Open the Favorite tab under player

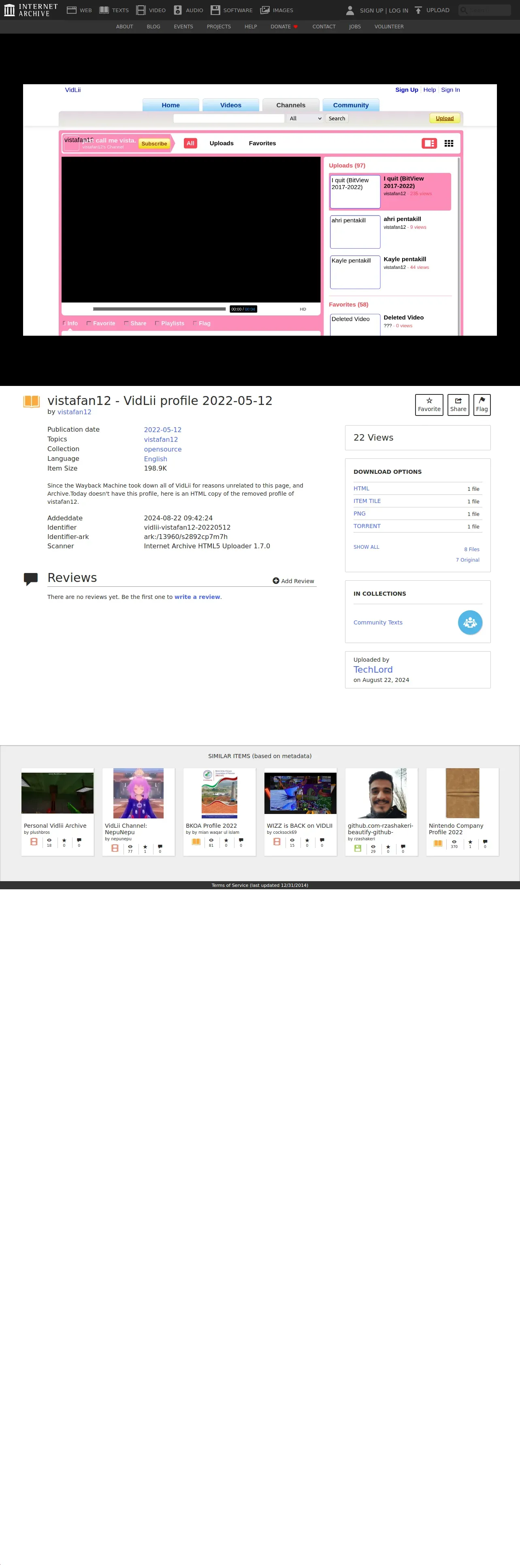point(101,323)
